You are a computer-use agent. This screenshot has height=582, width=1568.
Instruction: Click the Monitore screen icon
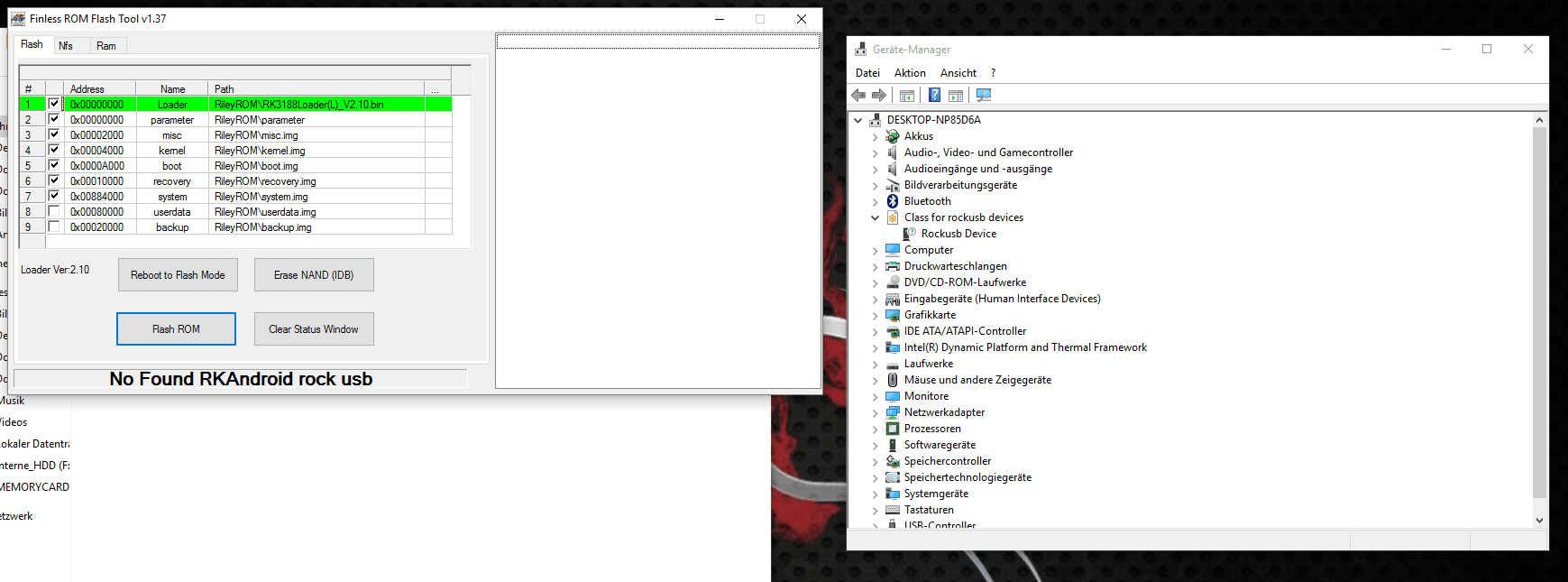pyautogui.click(x=893, y=396)
